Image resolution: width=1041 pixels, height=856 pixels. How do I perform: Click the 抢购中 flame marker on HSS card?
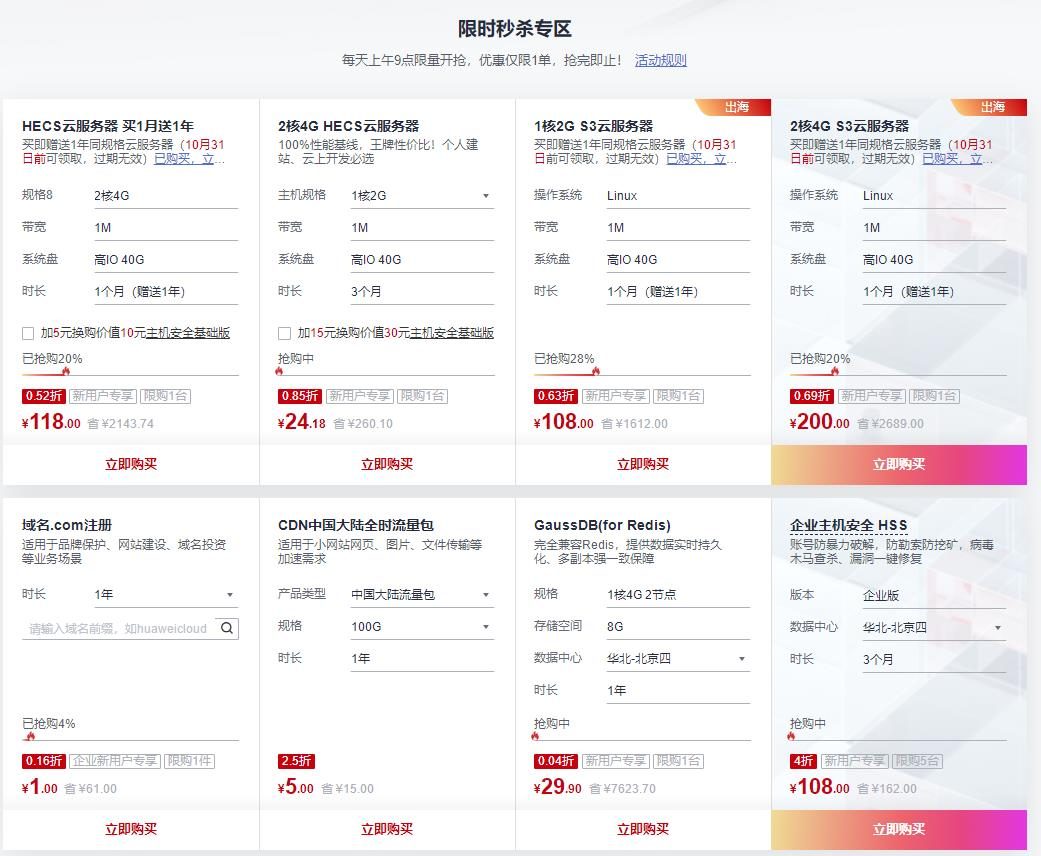tap(791, 736)
